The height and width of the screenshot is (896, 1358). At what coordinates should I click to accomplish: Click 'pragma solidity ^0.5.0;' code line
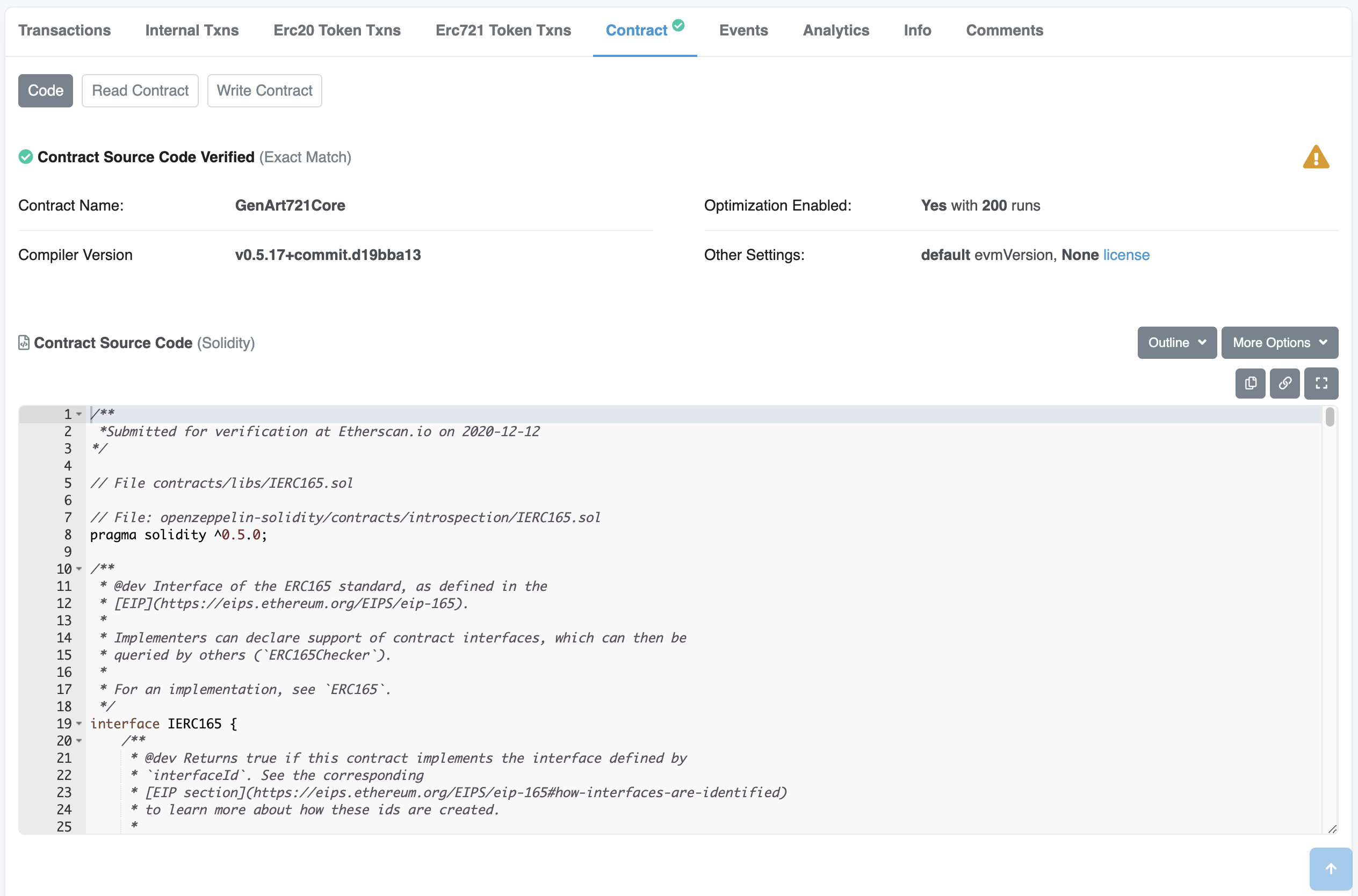[179, 535]
